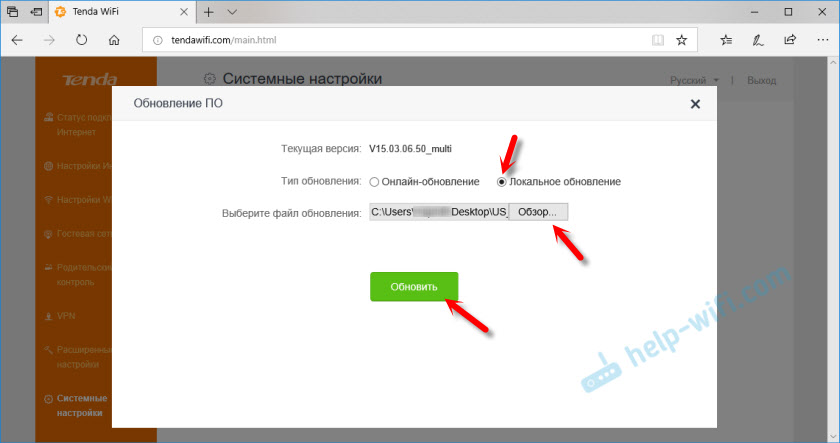
Task: Select the Локальное обновление radio option
Action: (503, 182)
